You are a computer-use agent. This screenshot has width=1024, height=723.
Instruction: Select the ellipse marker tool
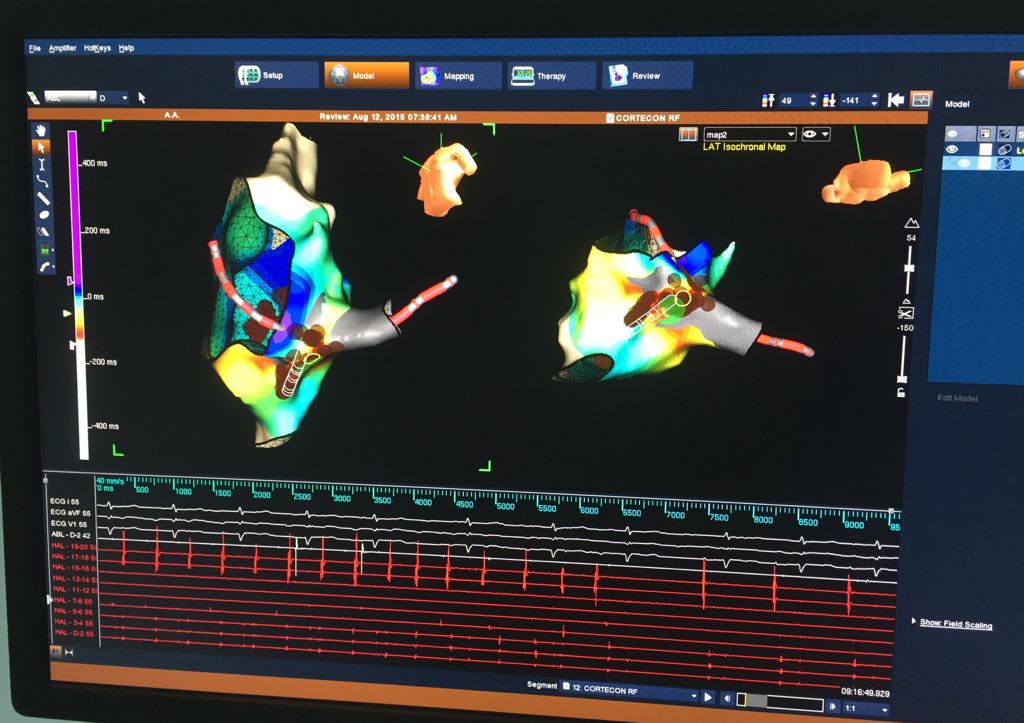43,214
